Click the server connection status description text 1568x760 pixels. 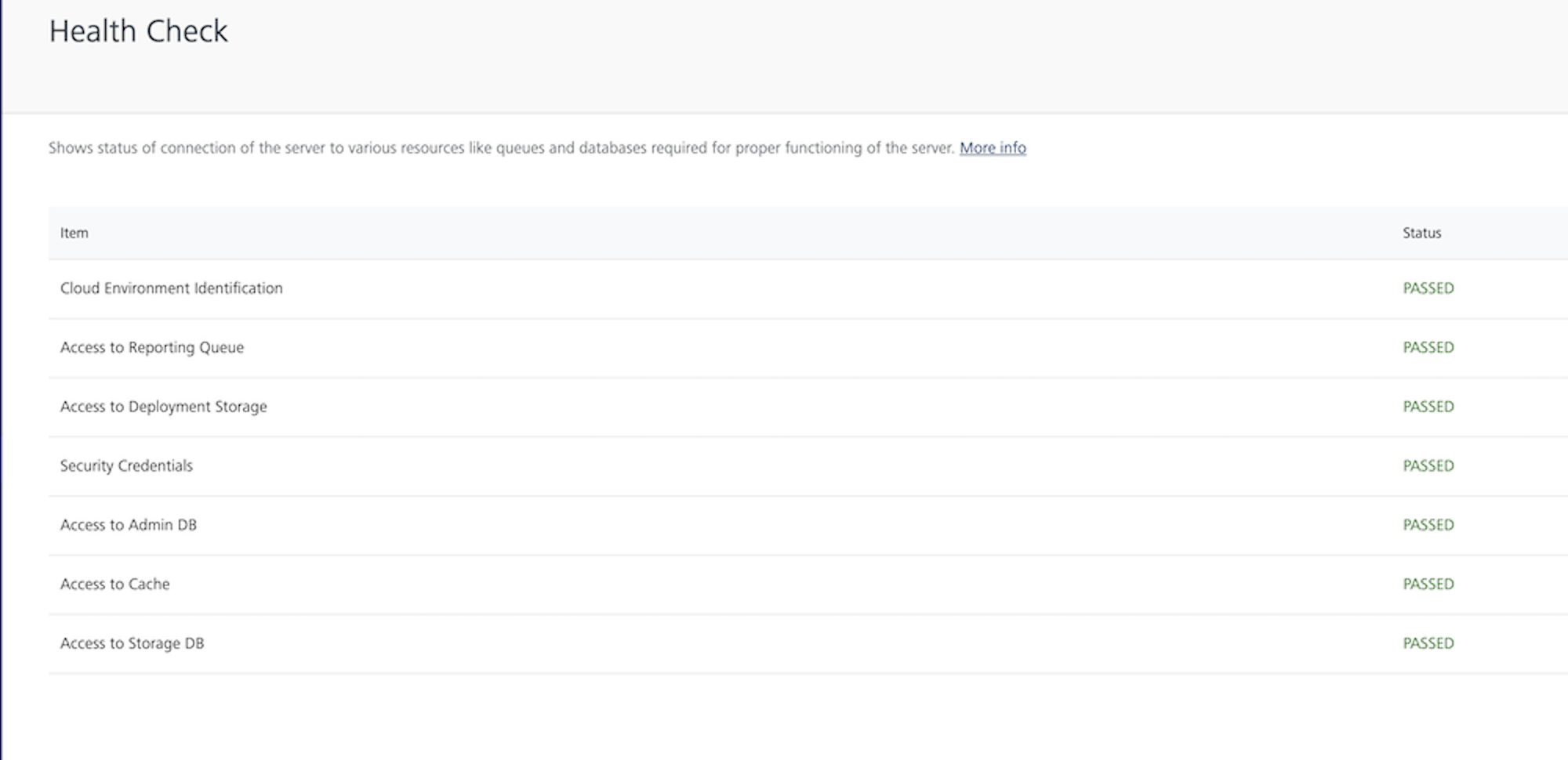[502, 148]
